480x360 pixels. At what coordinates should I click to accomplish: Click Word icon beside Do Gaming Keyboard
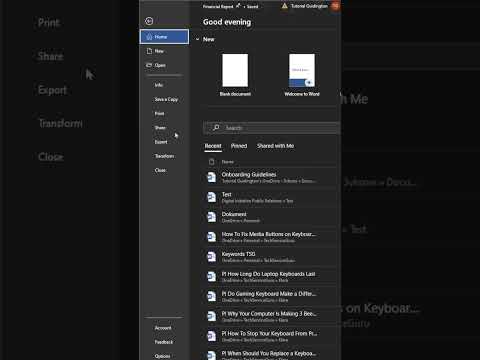212,297
